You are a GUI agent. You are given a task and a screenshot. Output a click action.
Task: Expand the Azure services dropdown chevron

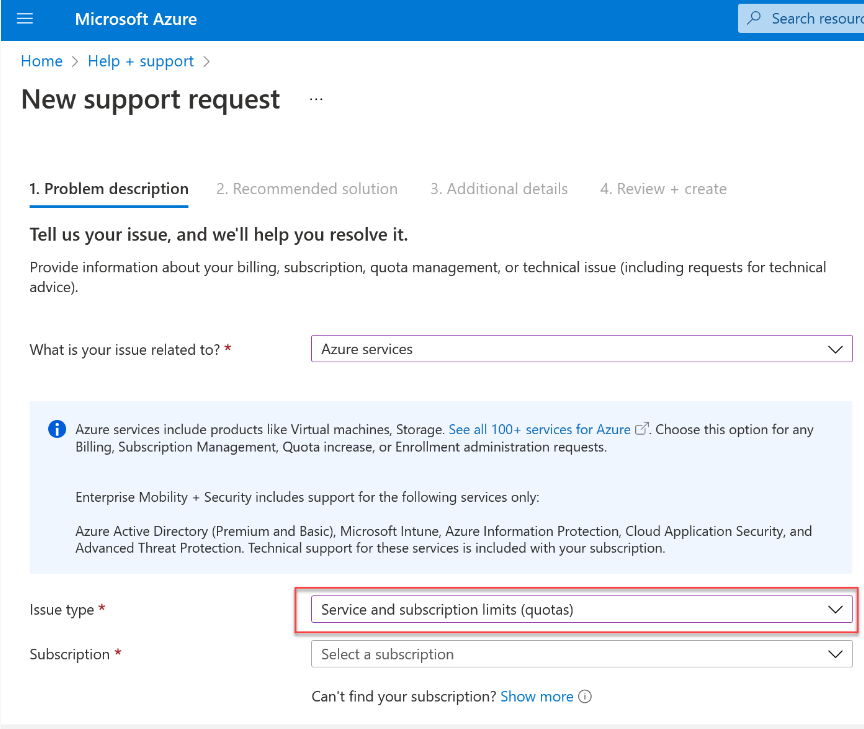click(x=836, y=349)
